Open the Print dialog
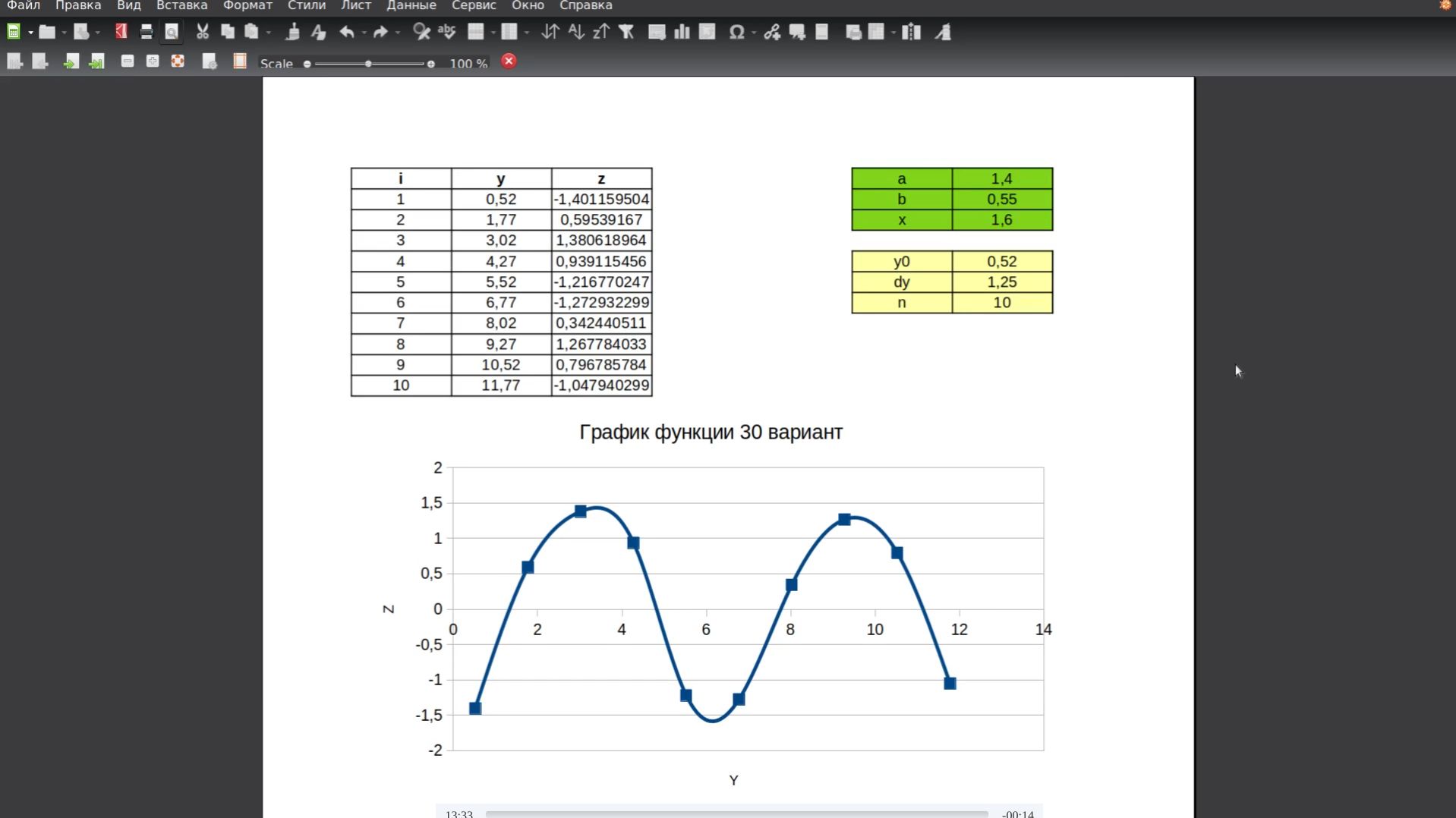This screenshot has width=1456, height=818. tap(146, 32)
